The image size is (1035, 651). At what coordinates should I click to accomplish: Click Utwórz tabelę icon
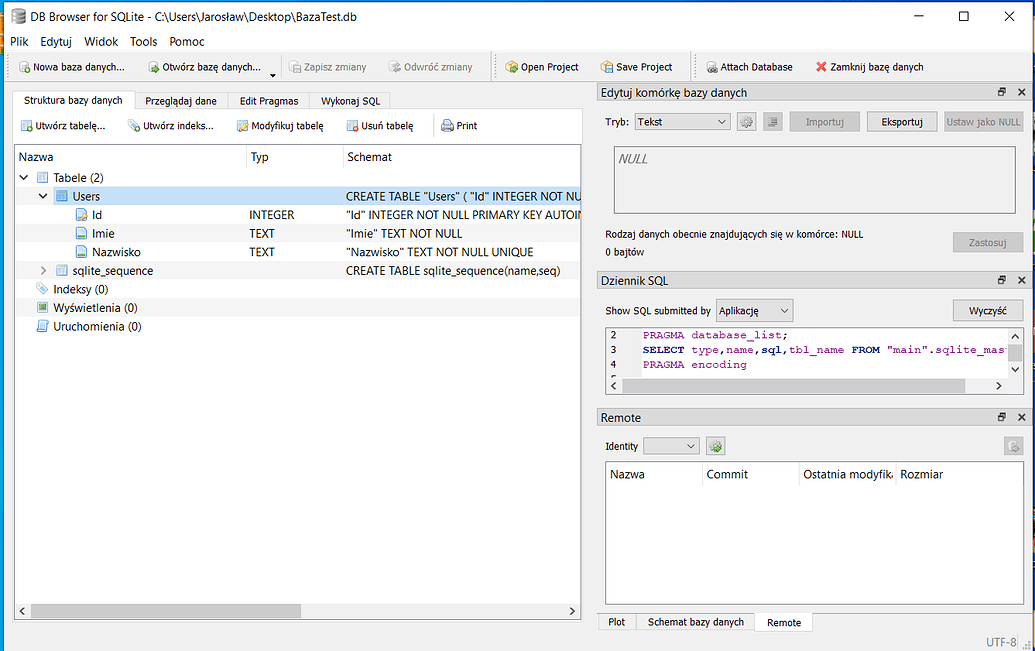coord(27,126)
